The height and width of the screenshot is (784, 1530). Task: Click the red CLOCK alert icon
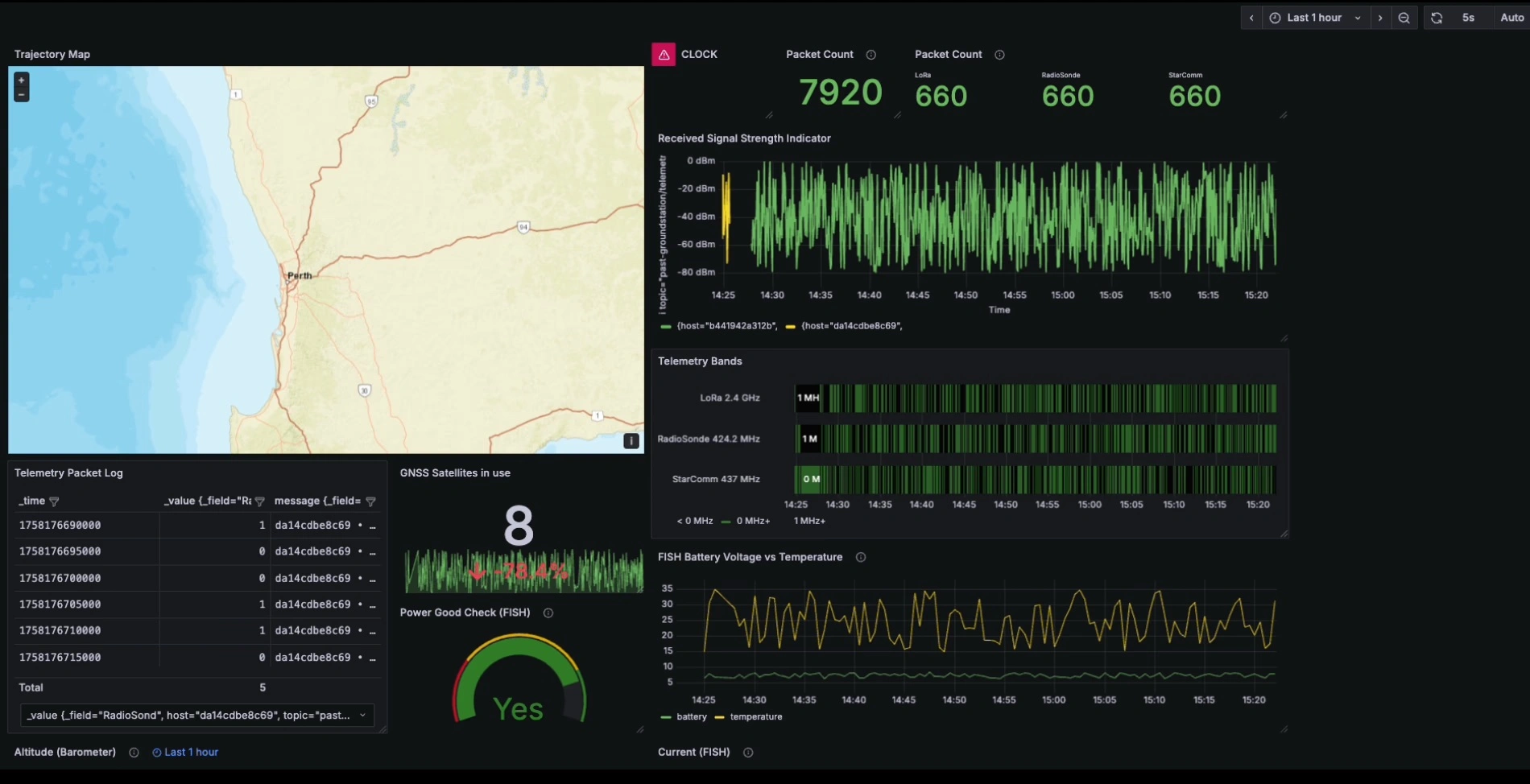pos(664,55)
